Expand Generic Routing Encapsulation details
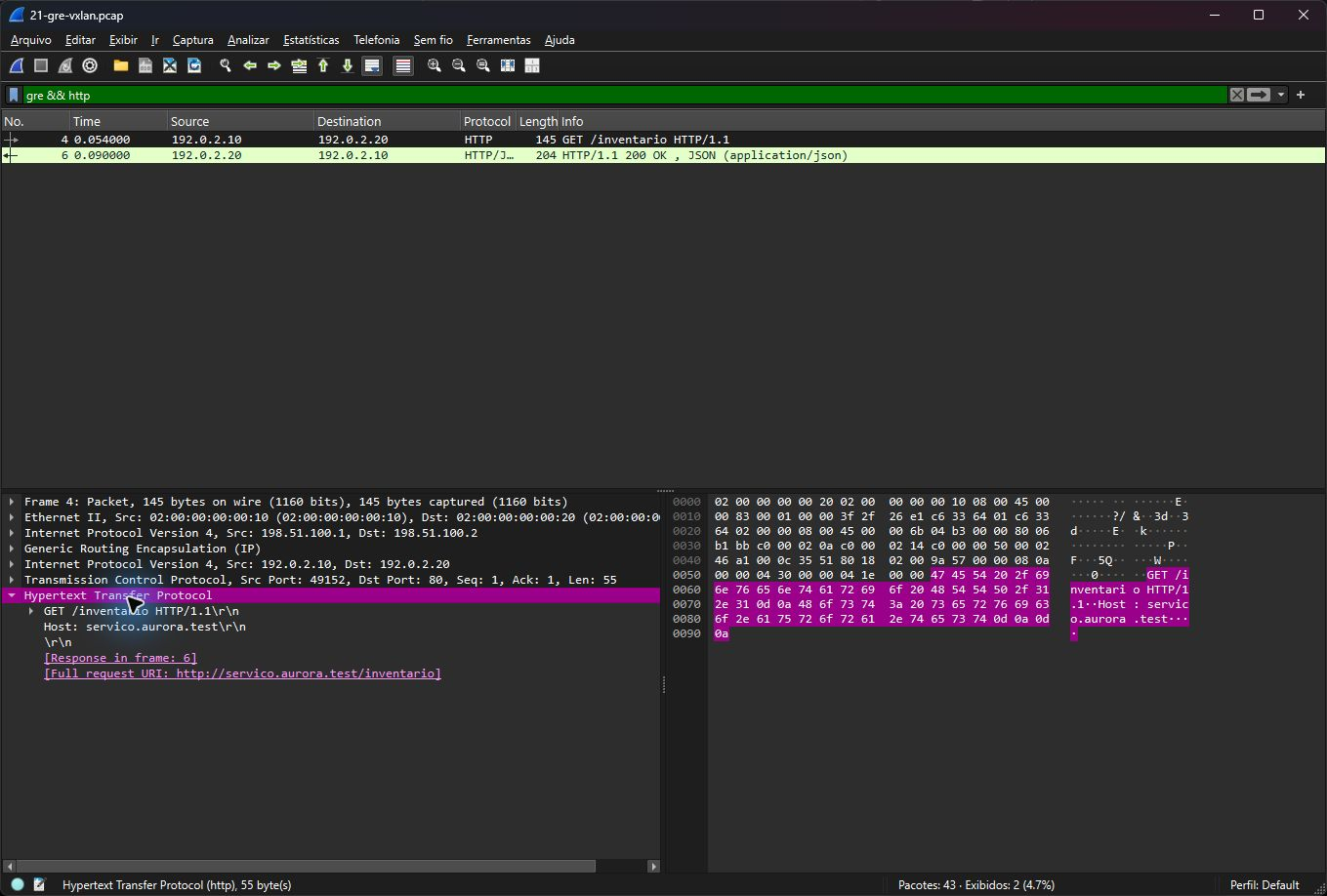This screenshot has width=1327, height=896. click(x=12, y=549)
